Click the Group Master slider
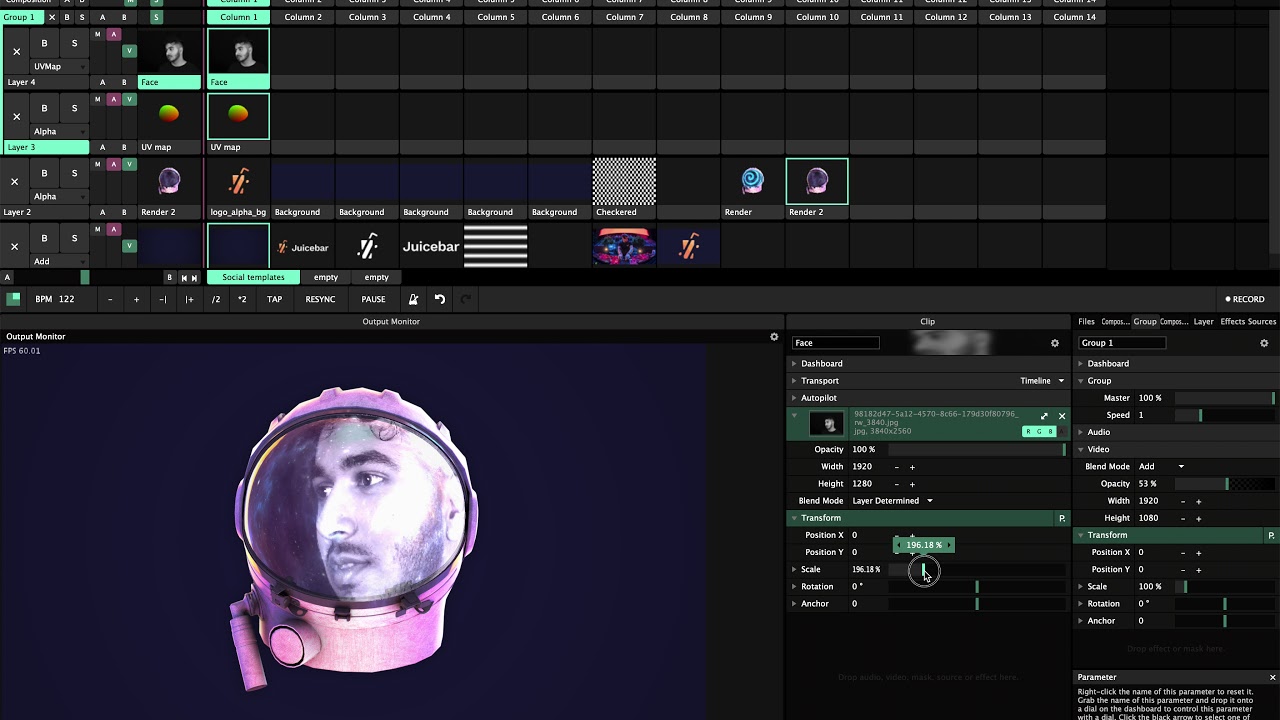The height and width of the screenshot is (720, 1280). point(1225,398)
